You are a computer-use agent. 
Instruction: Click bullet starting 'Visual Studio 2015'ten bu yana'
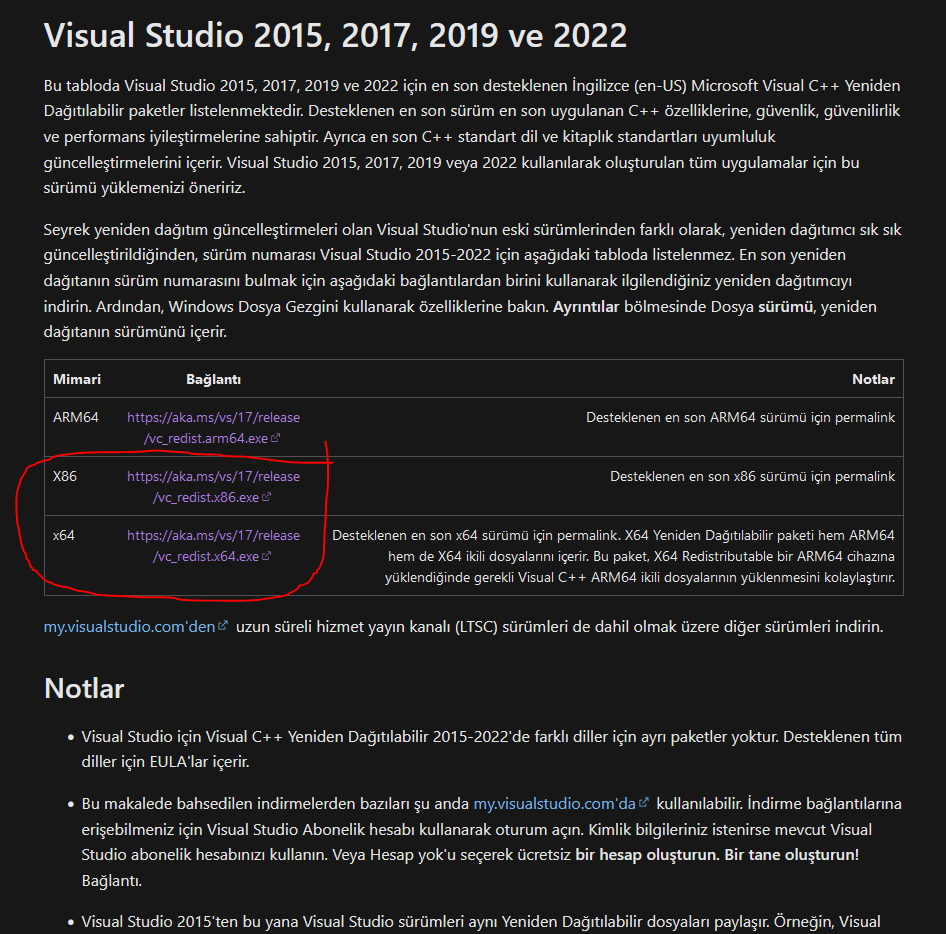pos(480,921)
